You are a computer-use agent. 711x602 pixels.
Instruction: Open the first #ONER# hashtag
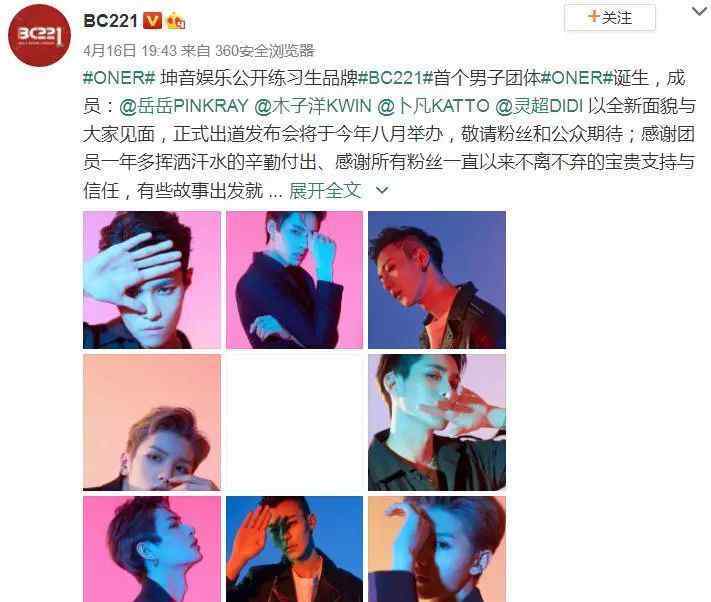click(119, 78)
